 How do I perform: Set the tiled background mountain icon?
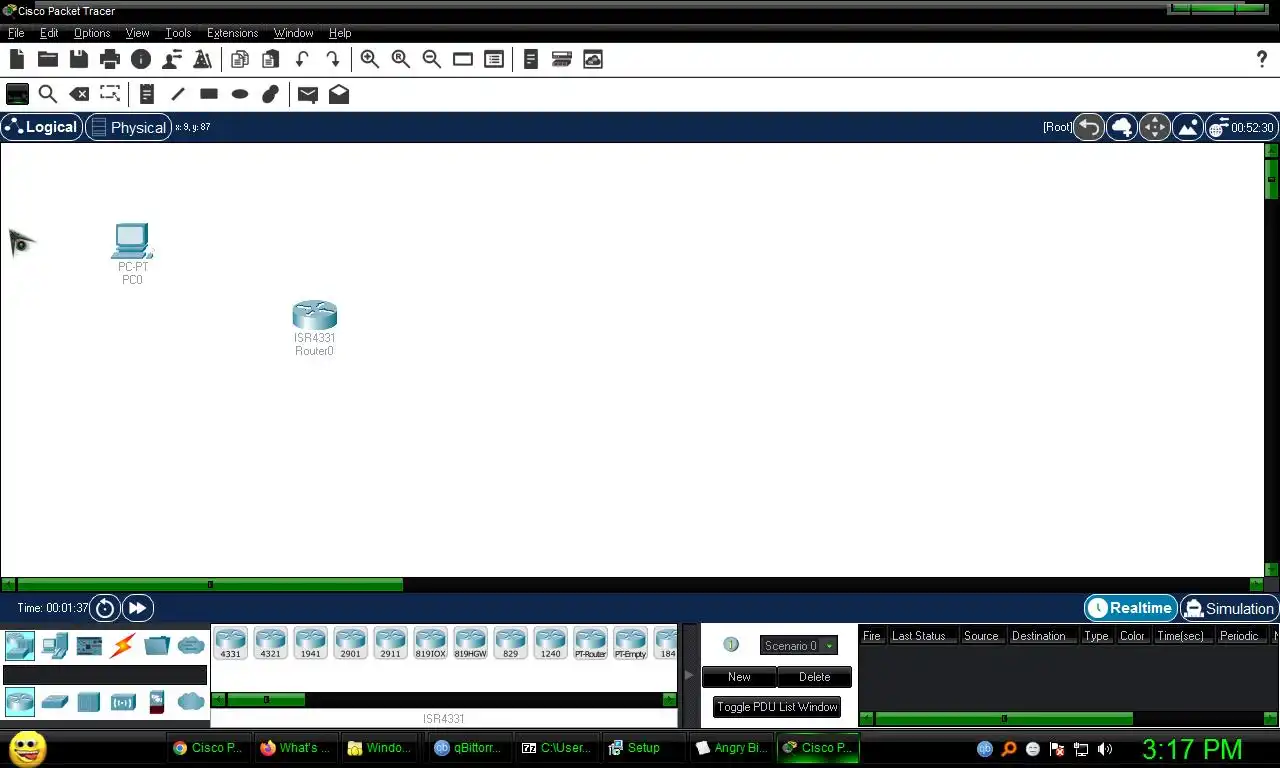pyautogui.click(x=1187, y=127)
